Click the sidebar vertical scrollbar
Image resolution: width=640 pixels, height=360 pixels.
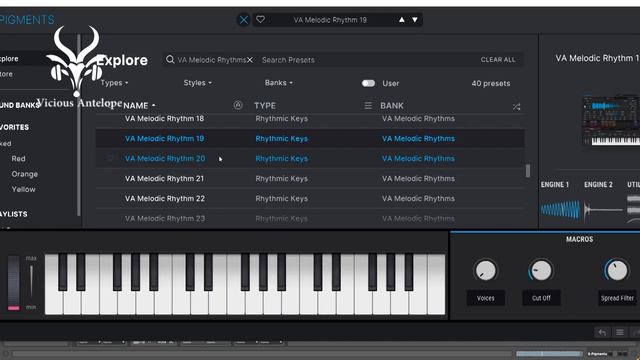click(x=79, y=125)
